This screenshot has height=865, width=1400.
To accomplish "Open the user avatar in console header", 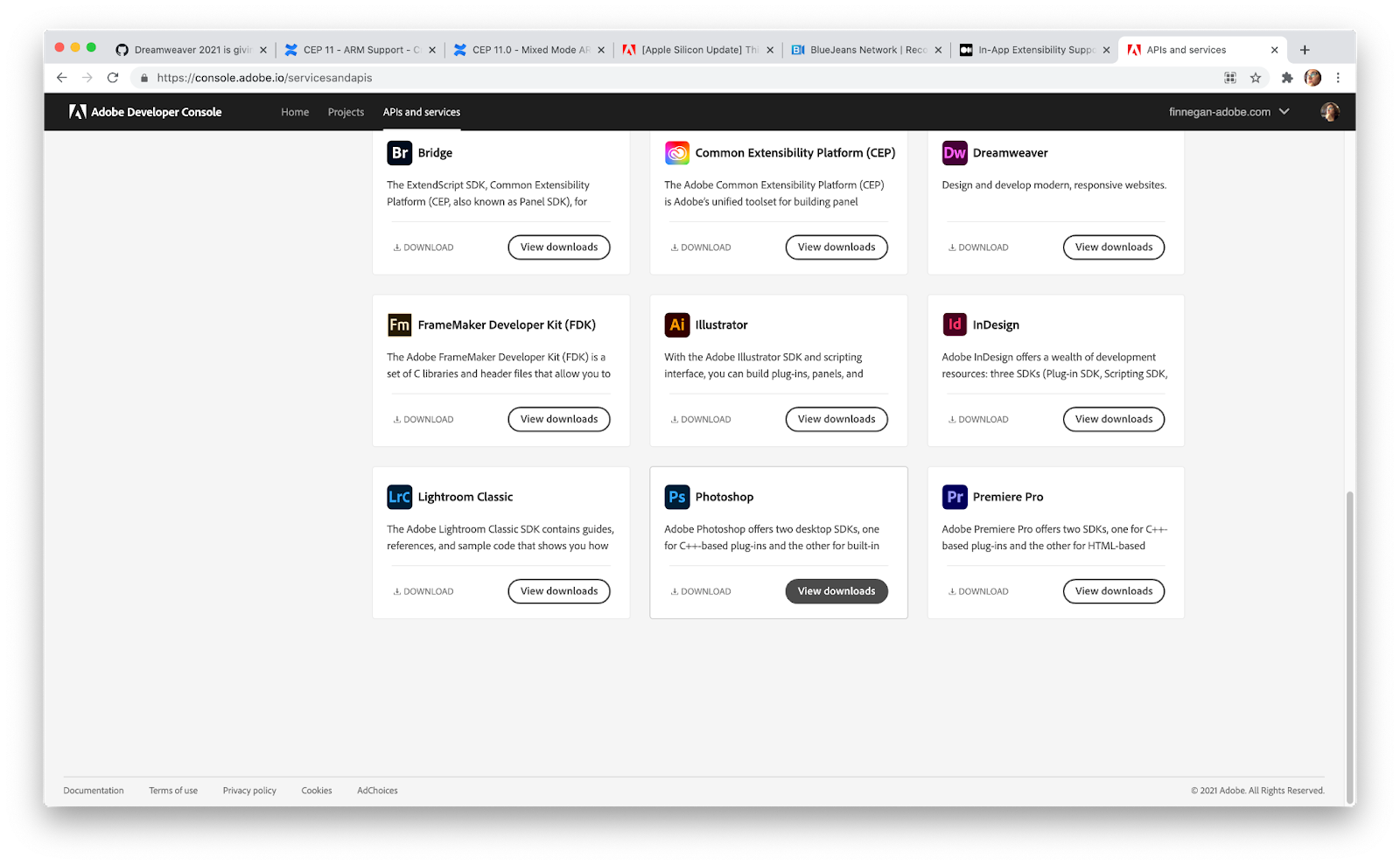I will coord(1329,112).
